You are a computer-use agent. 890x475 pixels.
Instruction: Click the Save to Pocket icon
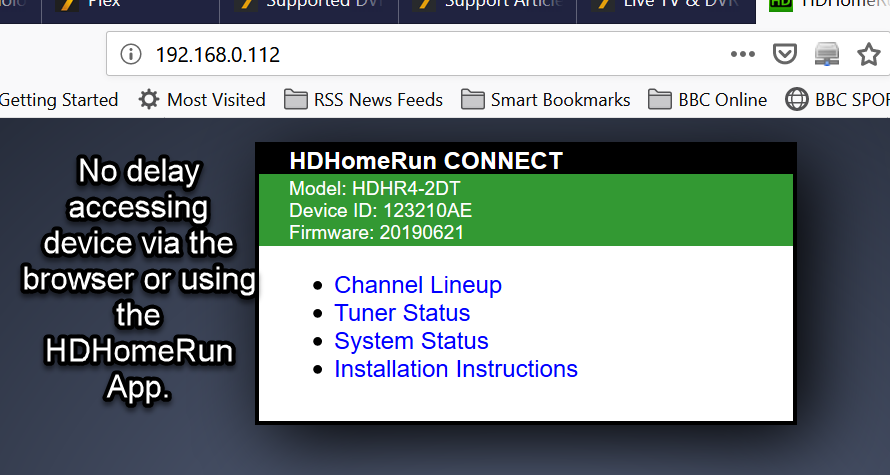785,54
